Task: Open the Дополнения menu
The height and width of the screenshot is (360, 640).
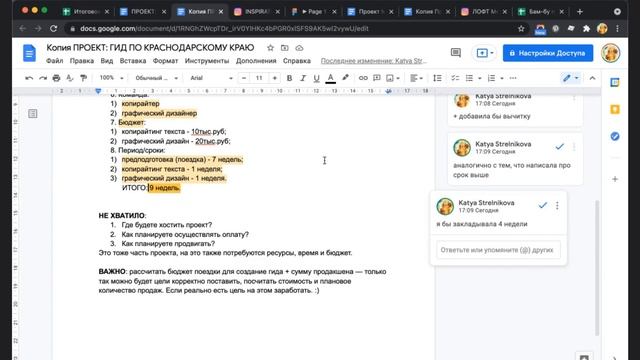Action: 256,61
